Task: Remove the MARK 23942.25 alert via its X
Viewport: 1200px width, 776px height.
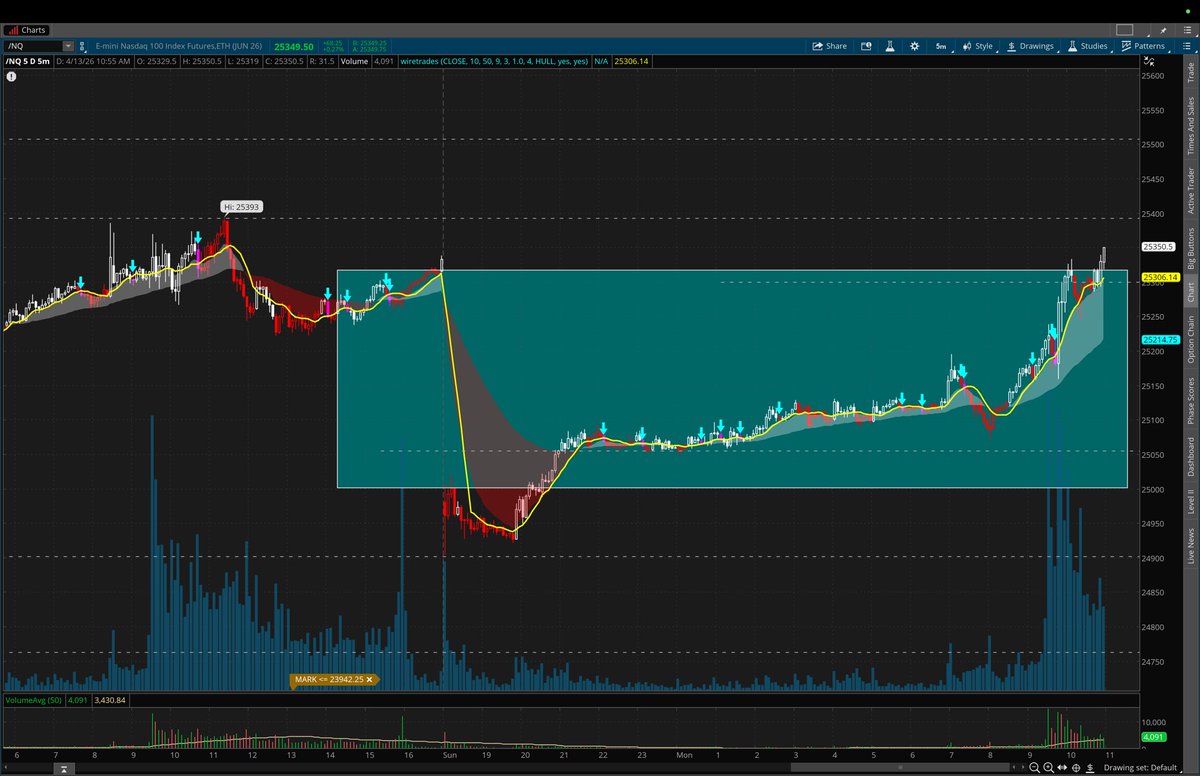Action: point(370,679)
